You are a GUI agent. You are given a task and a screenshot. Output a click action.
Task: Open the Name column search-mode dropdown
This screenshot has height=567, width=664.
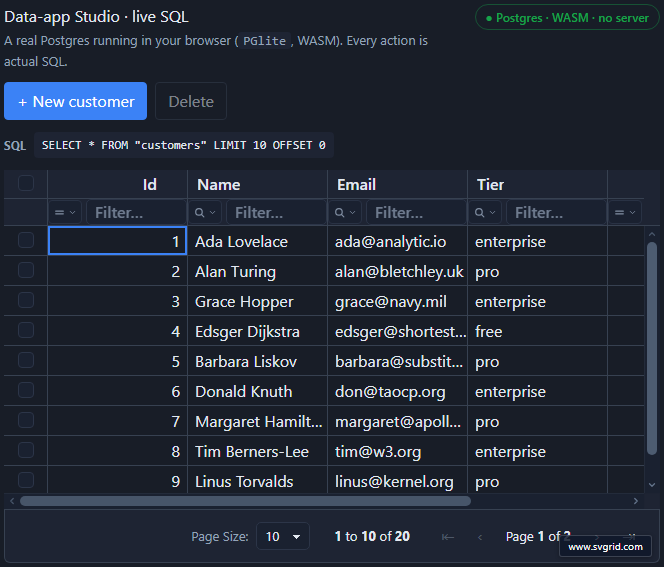pyautogui.click(x=205, y=212)
